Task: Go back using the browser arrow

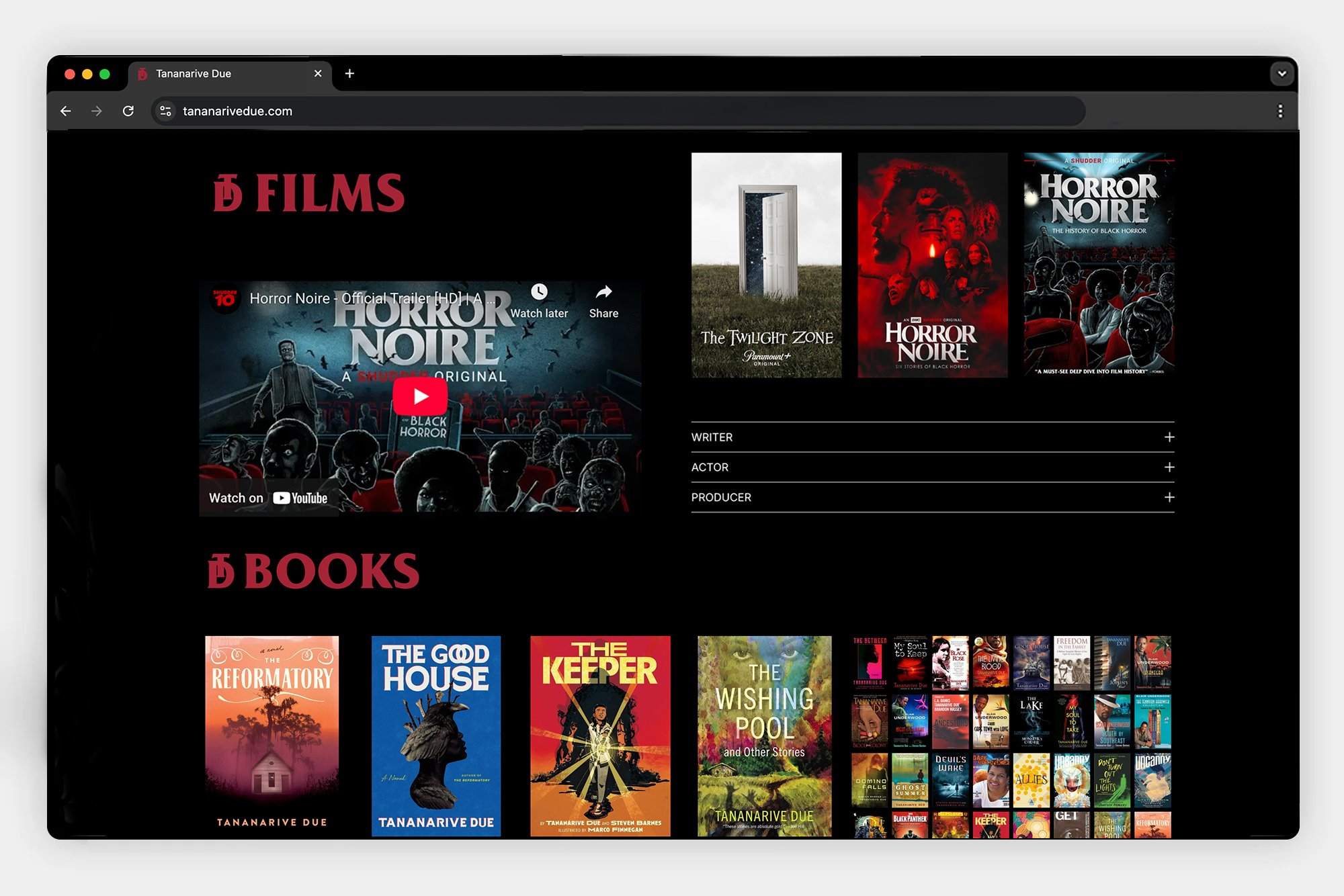Action: [x=66, y=111]
